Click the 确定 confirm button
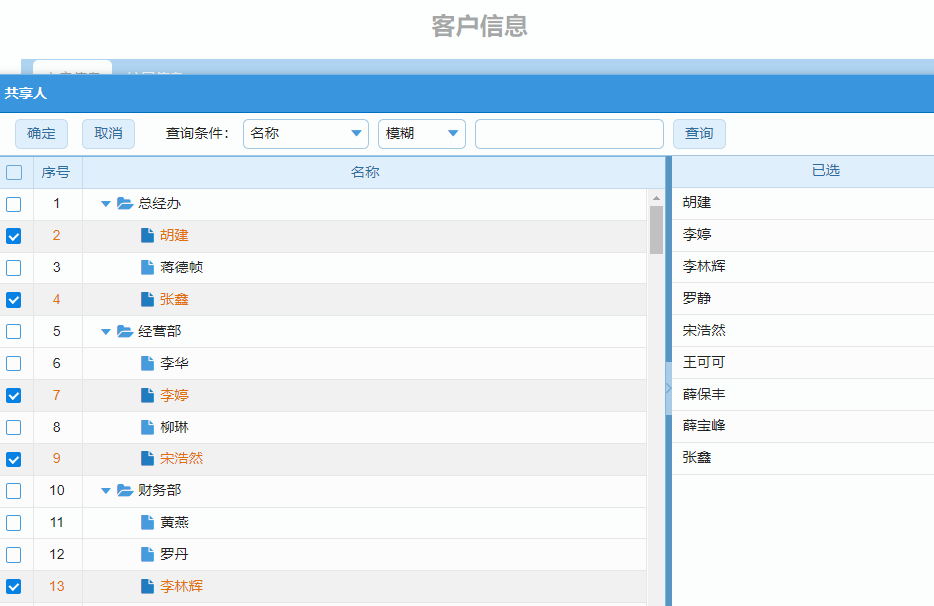 (x=42, y=134)
